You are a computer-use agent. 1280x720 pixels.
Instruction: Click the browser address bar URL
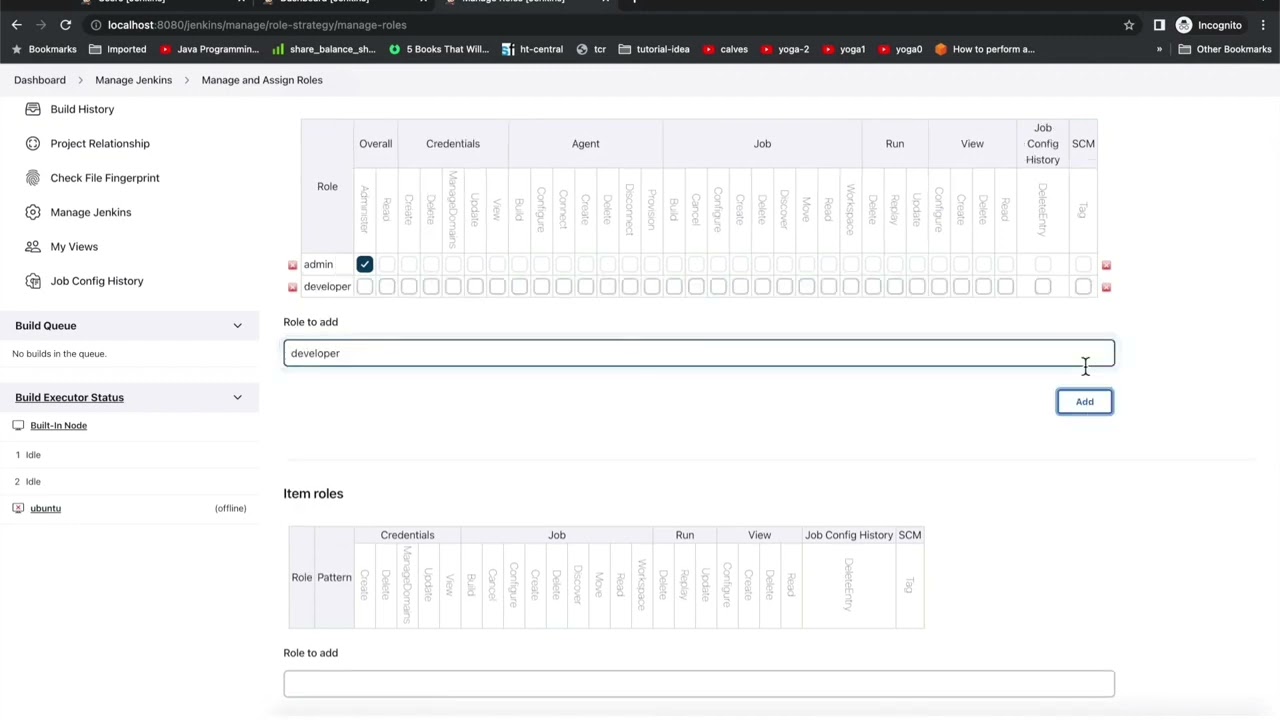point(257,25)
